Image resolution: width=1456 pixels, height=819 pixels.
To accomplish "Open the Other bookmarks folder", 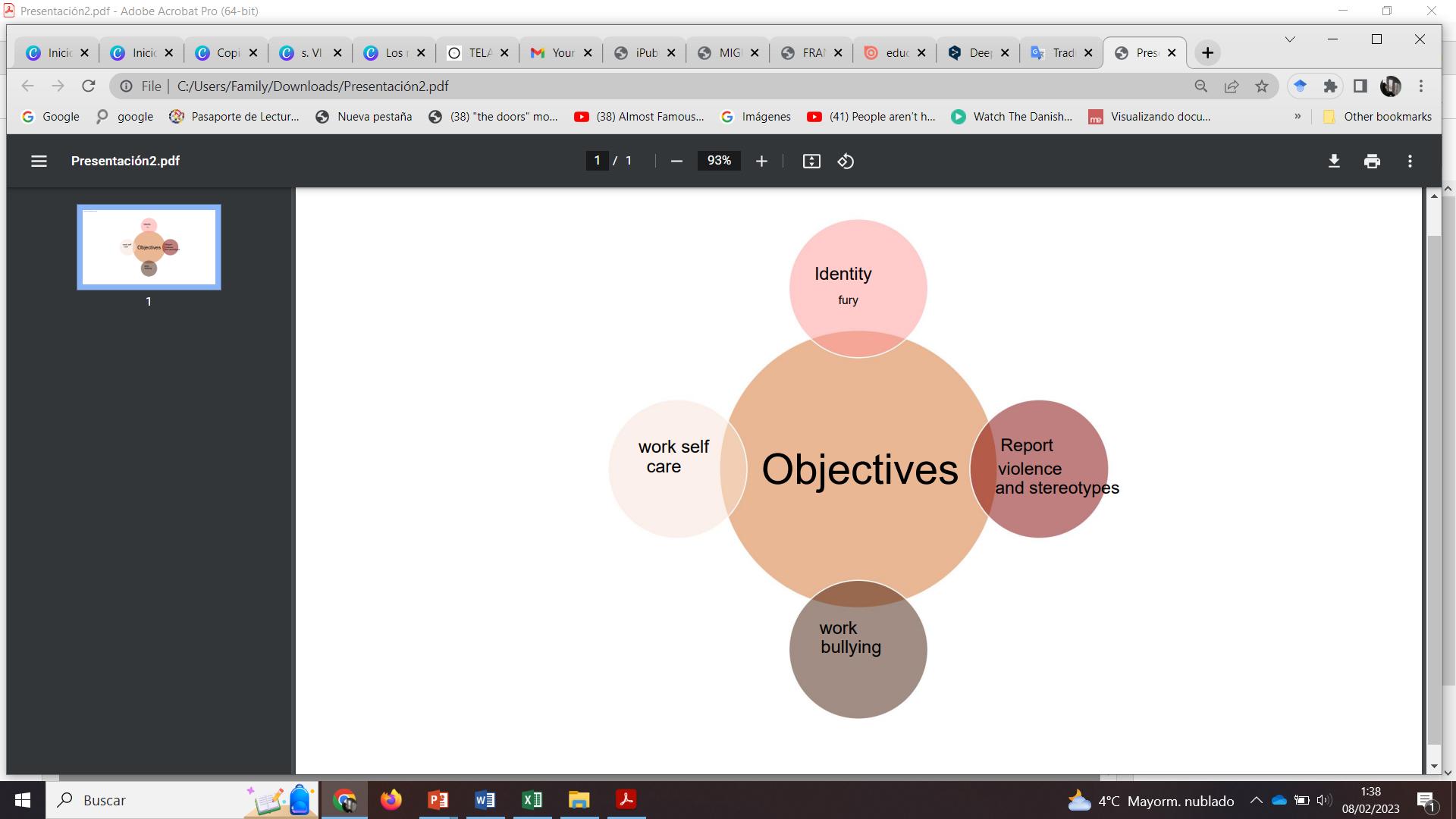I will click(1377, 116).
